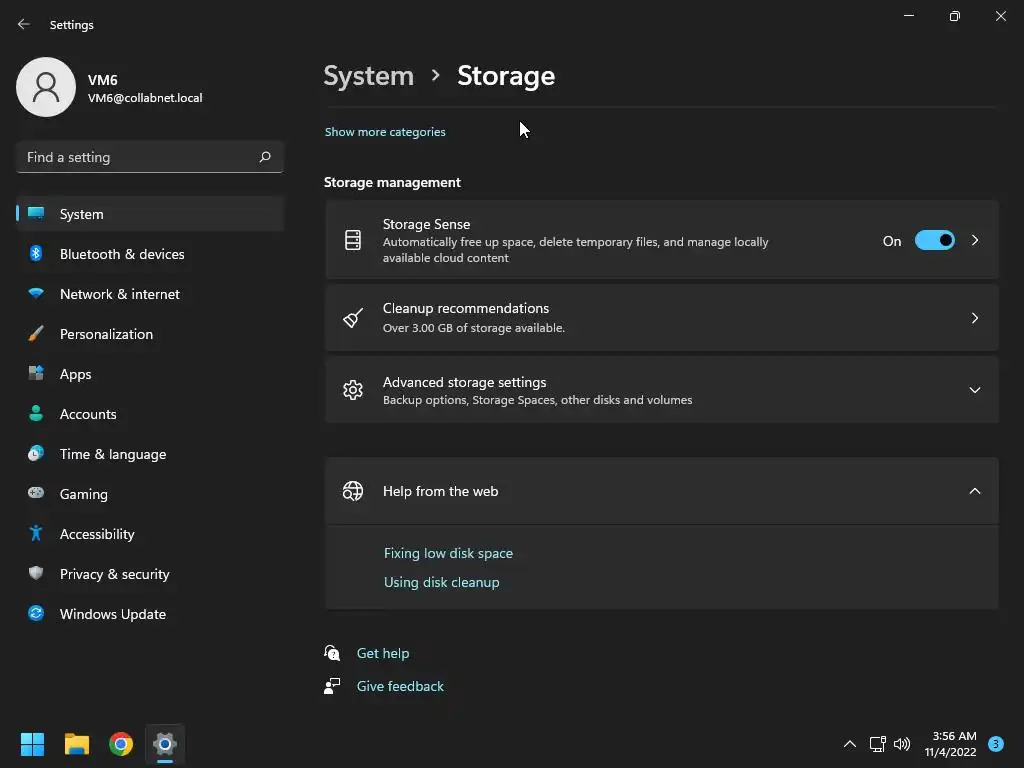Viewport: 1024px width, 768px height.
Task: Expand Advanced storage settings chevron
Action: point(975,390)
